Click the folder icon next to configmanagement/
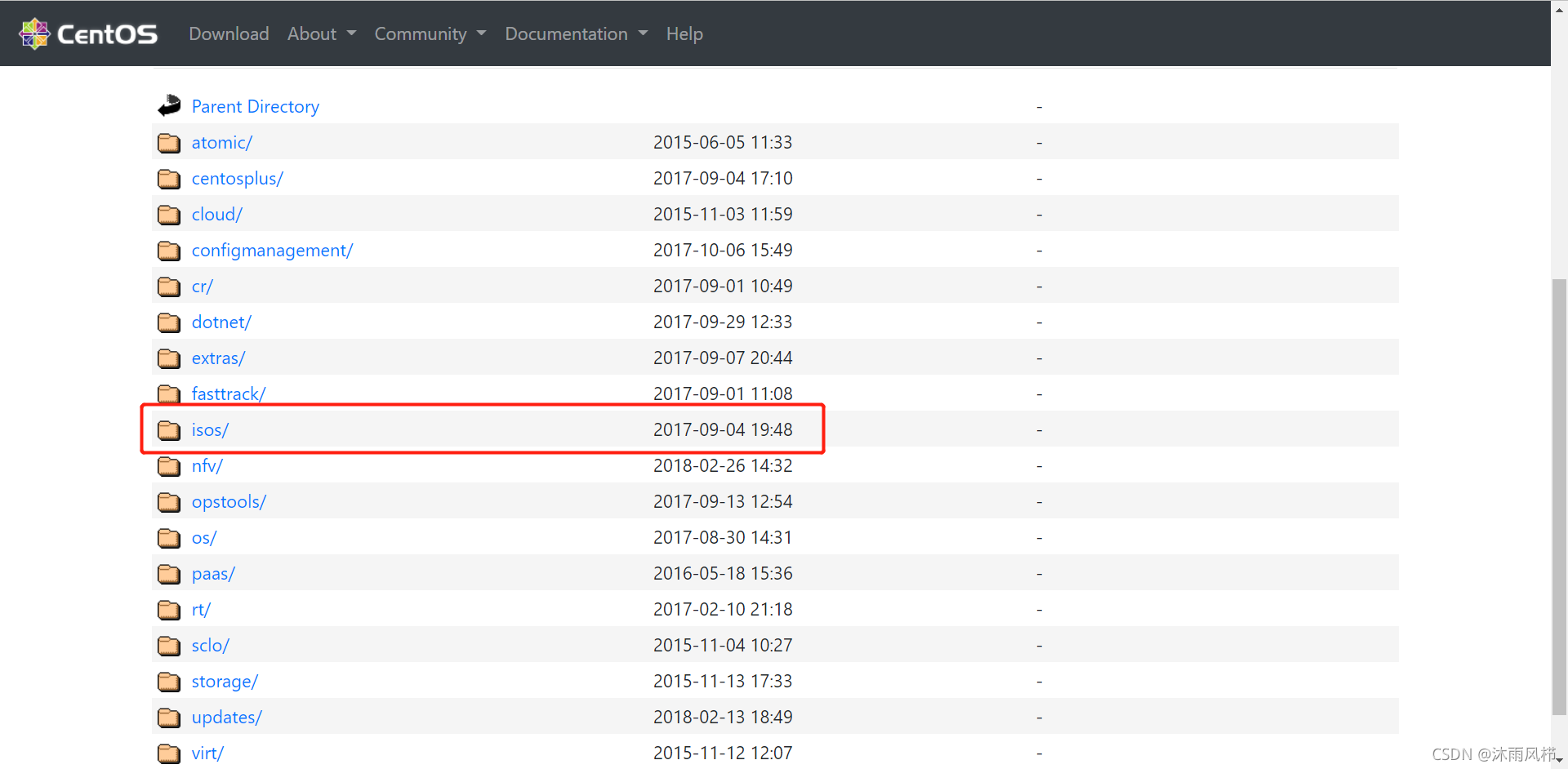Image resolution: width=1568 pixels, height=769 pixels. (169, 251)
